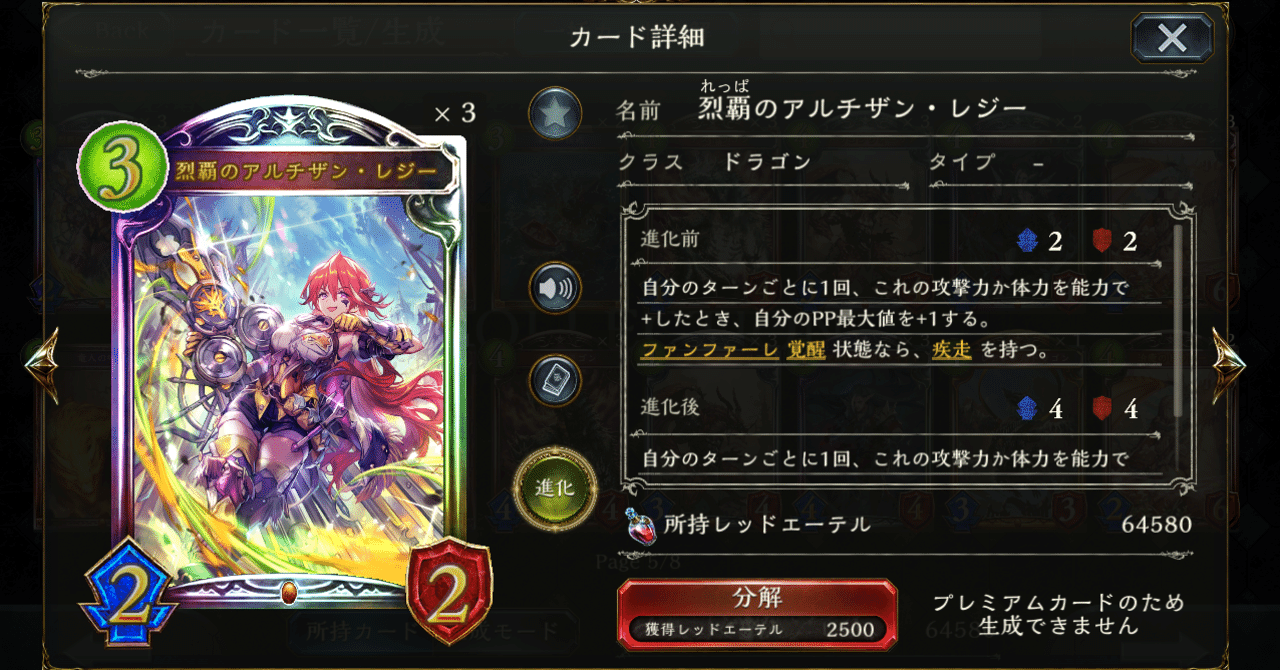The width and height of the screenshot is (1280, 670).
Task: Open flavor text with card icon
Action: (x=555, y=381)
